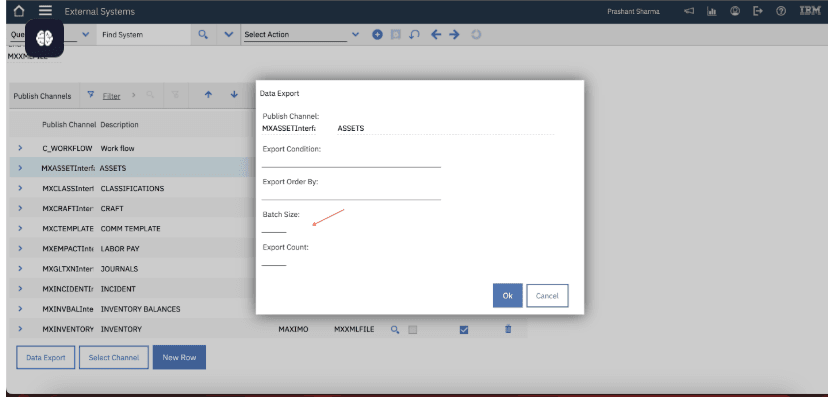This screenshot has height=398, width=828.
Task: Click the clear filter funnel icon
Action: pyautogui.click(x=175, y=95)
